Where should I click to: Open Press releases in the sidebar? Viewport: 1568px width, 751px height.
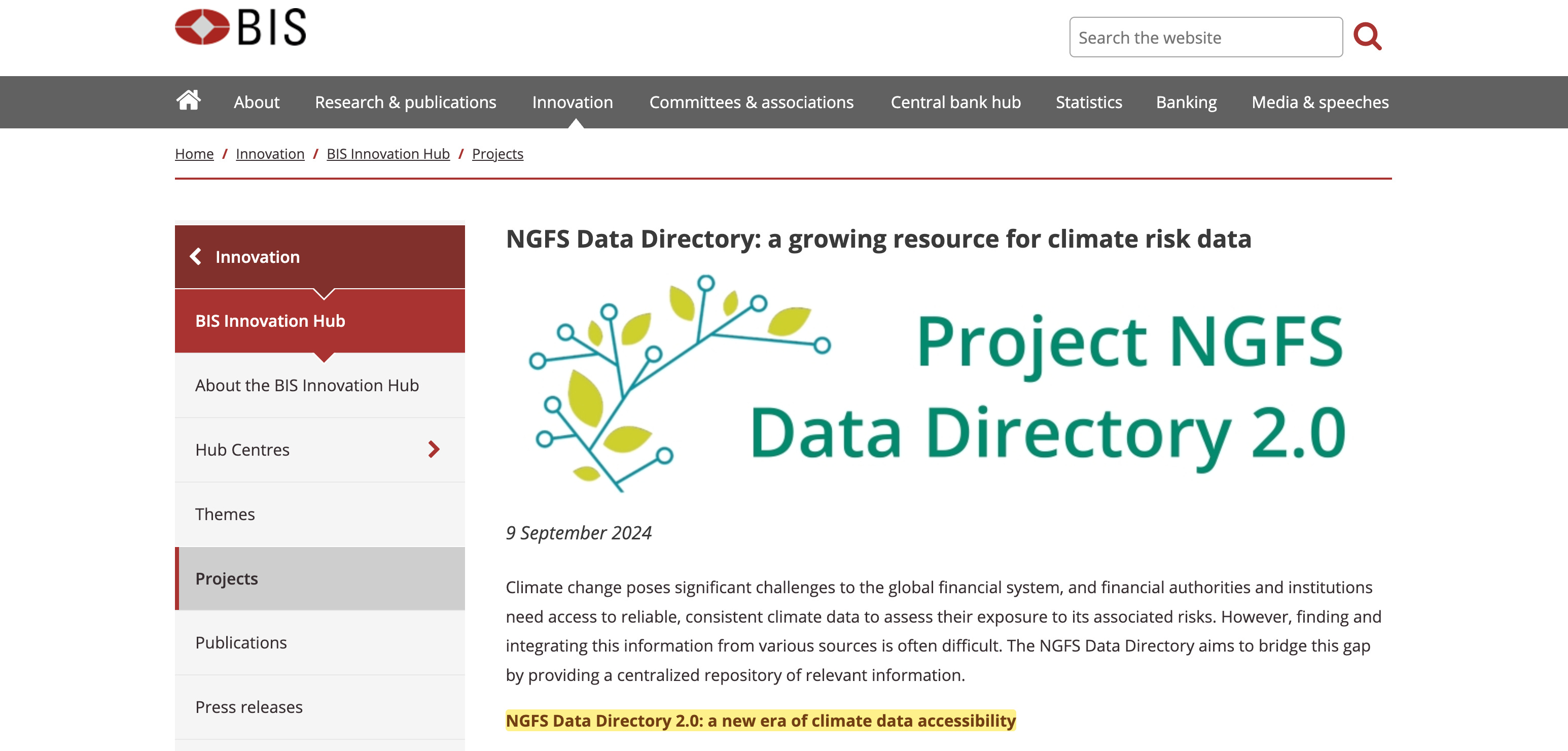[248, 707]
